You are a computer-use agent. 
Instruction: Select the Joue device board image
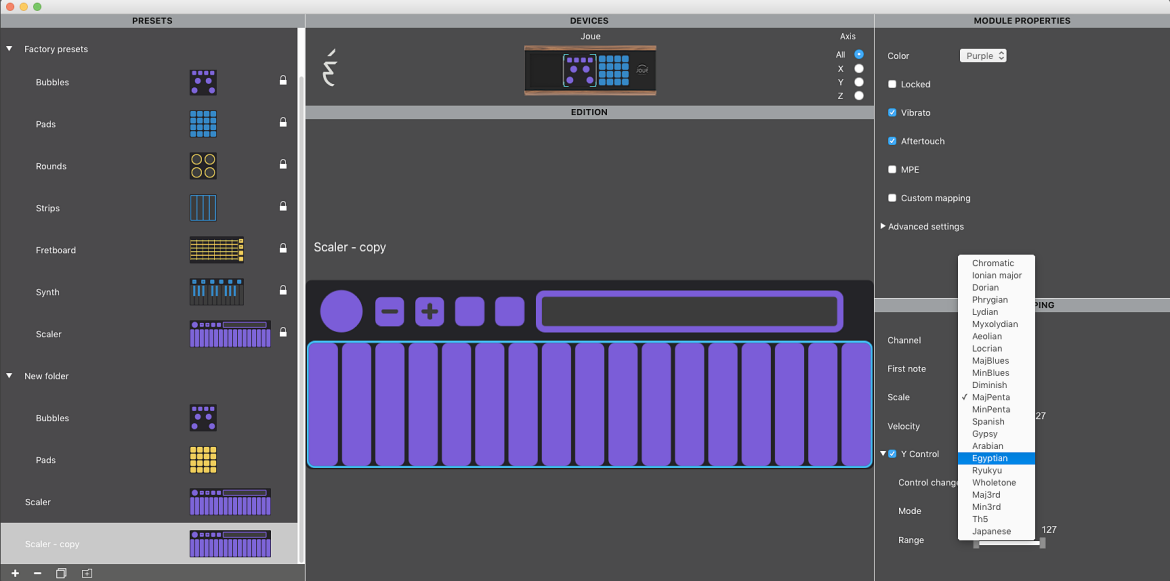pos(589,70)
